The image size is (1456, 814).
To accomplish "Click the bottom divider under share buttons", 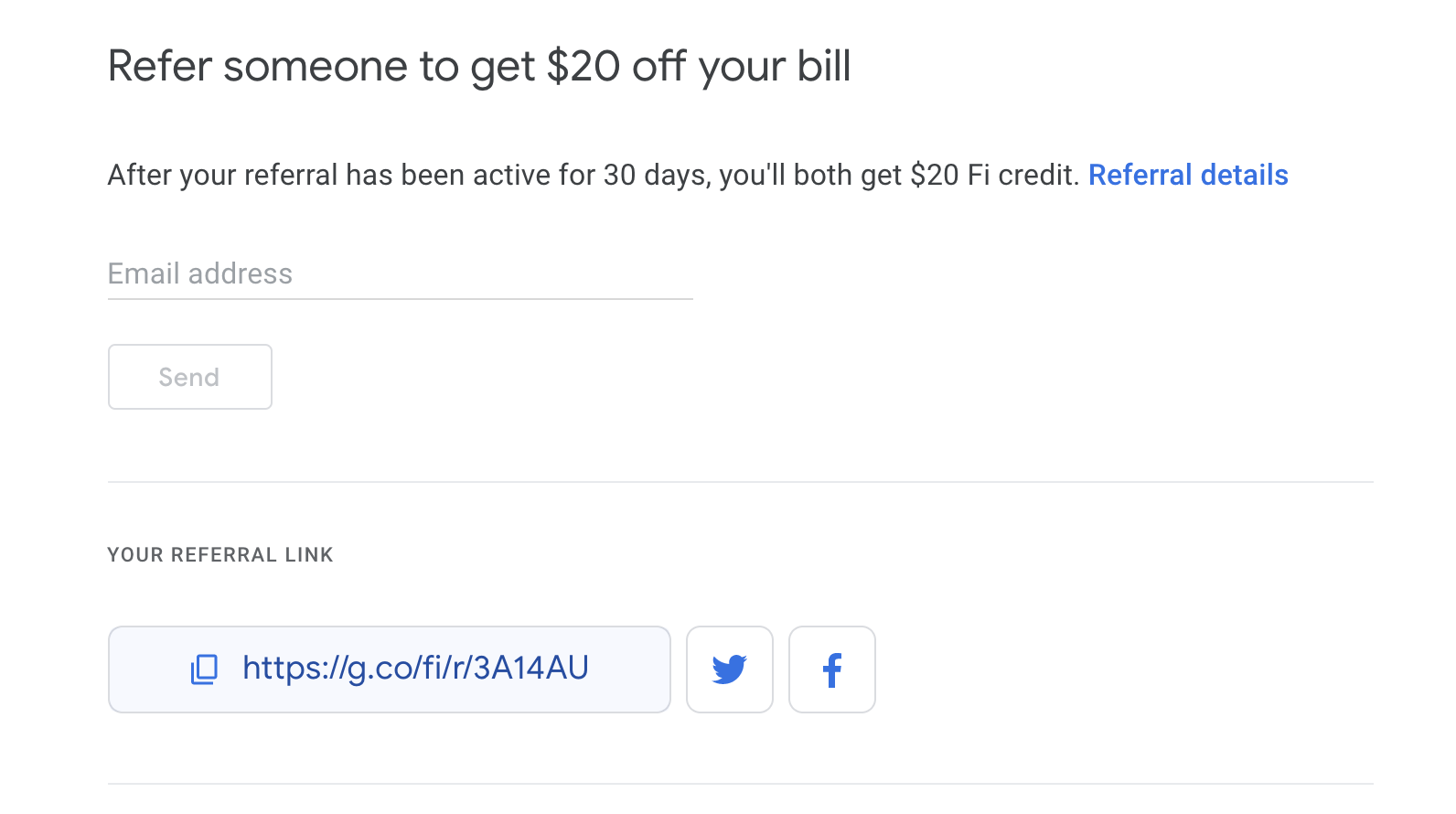I will (740, 784).
